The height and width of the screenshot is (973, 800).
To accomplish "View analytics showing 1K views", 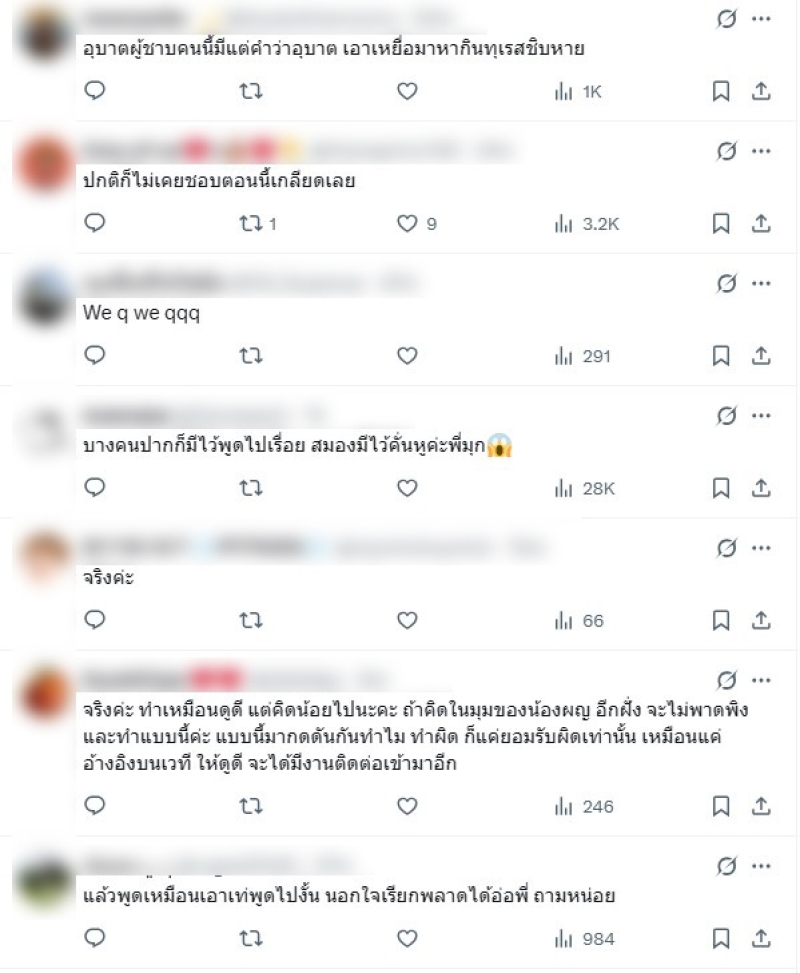I will tap(578, 92).
